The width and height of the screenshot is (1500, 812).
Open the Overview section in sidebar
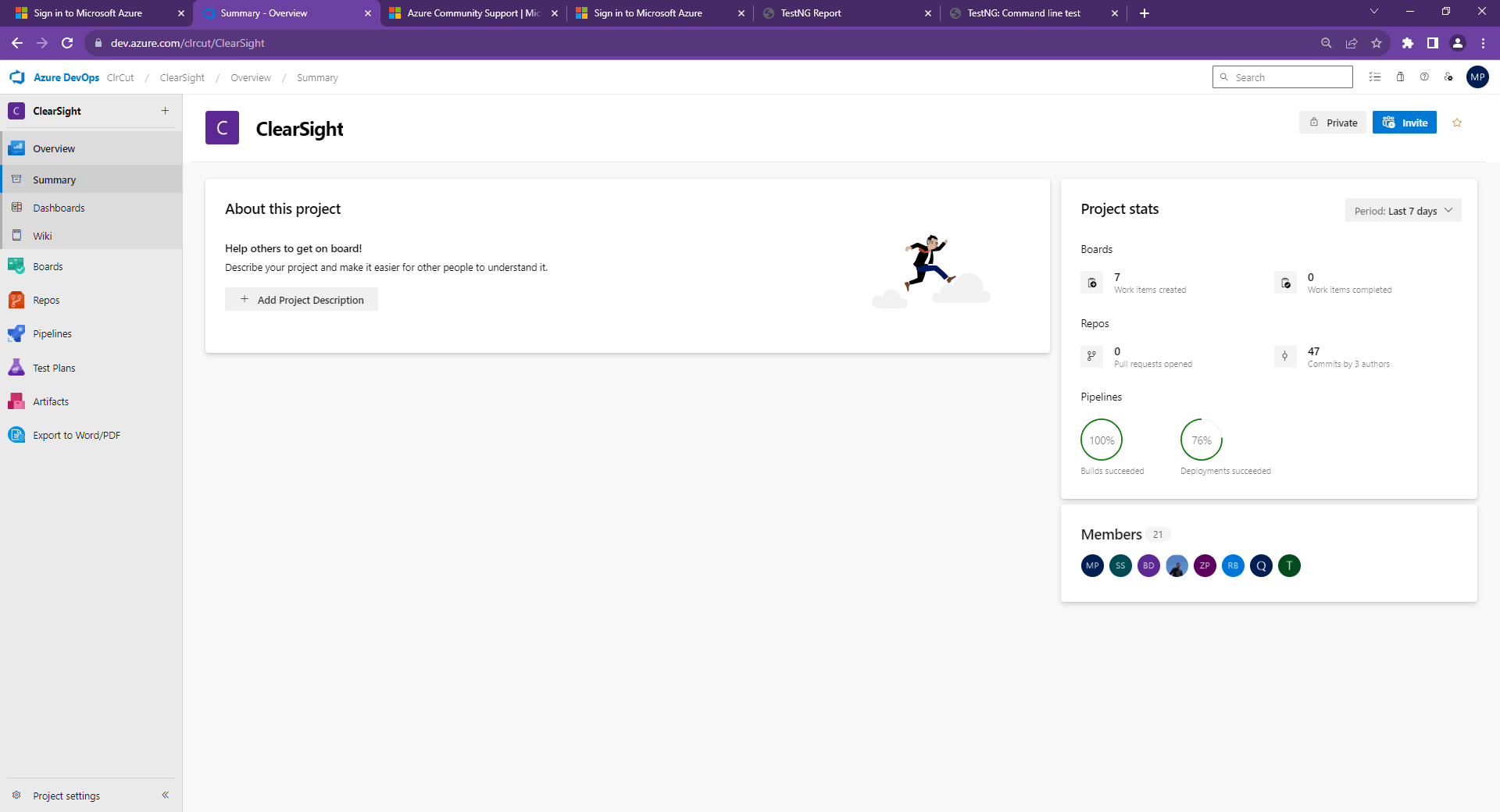click(91, 148)
